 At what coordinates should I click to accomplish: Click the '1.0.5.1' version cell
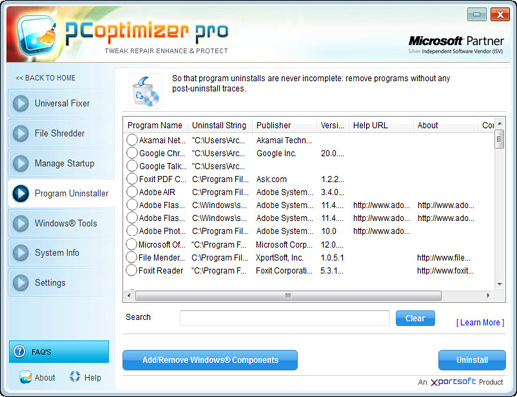(x=332, y=258)
